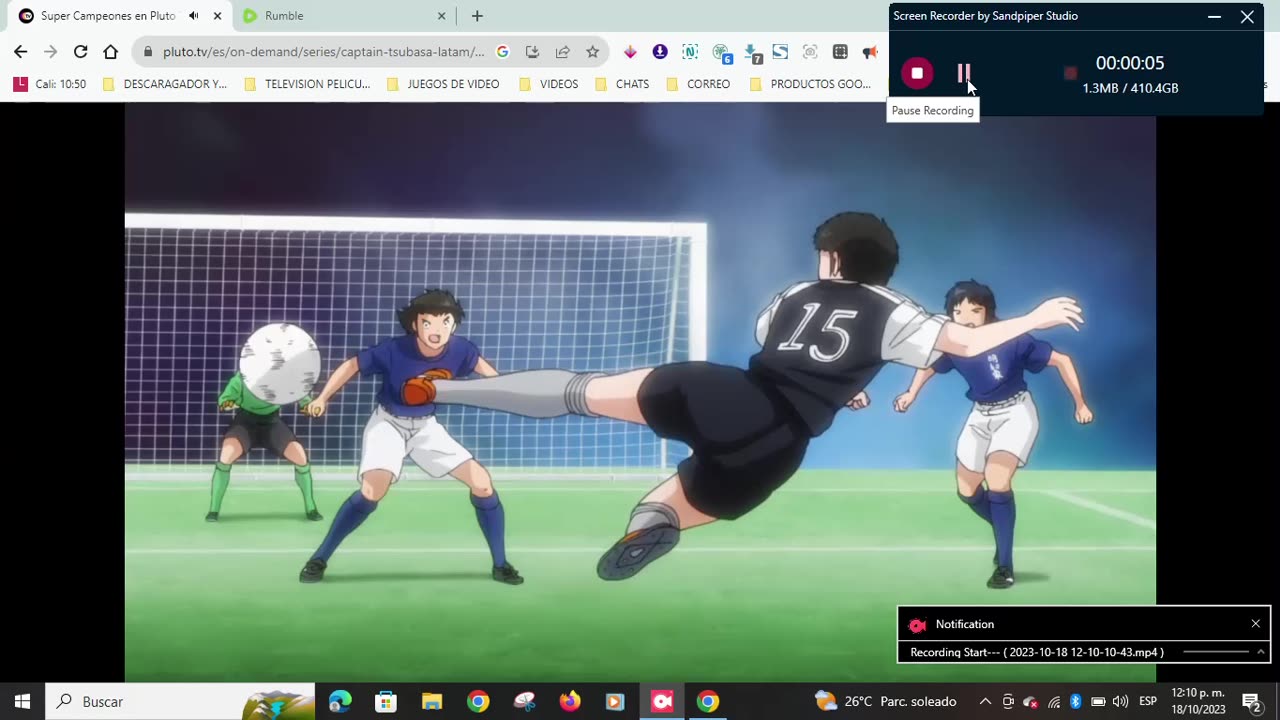Check battery status tray icon
This screenshot has width=1280, height=720.
[1098, 701]
